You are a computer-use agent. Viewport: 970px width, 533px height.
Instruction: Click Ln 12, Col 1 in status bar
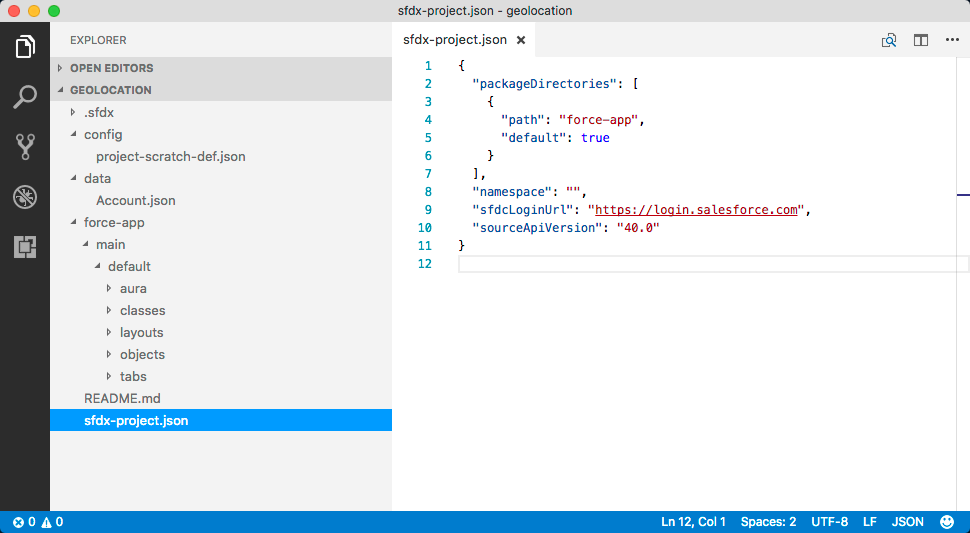click(x=693, y=522)
